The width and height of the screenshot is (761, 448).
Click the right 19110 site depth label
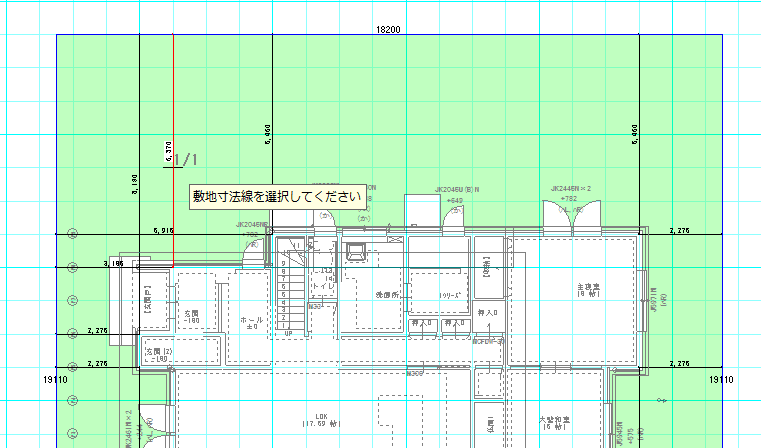point(721,381)
